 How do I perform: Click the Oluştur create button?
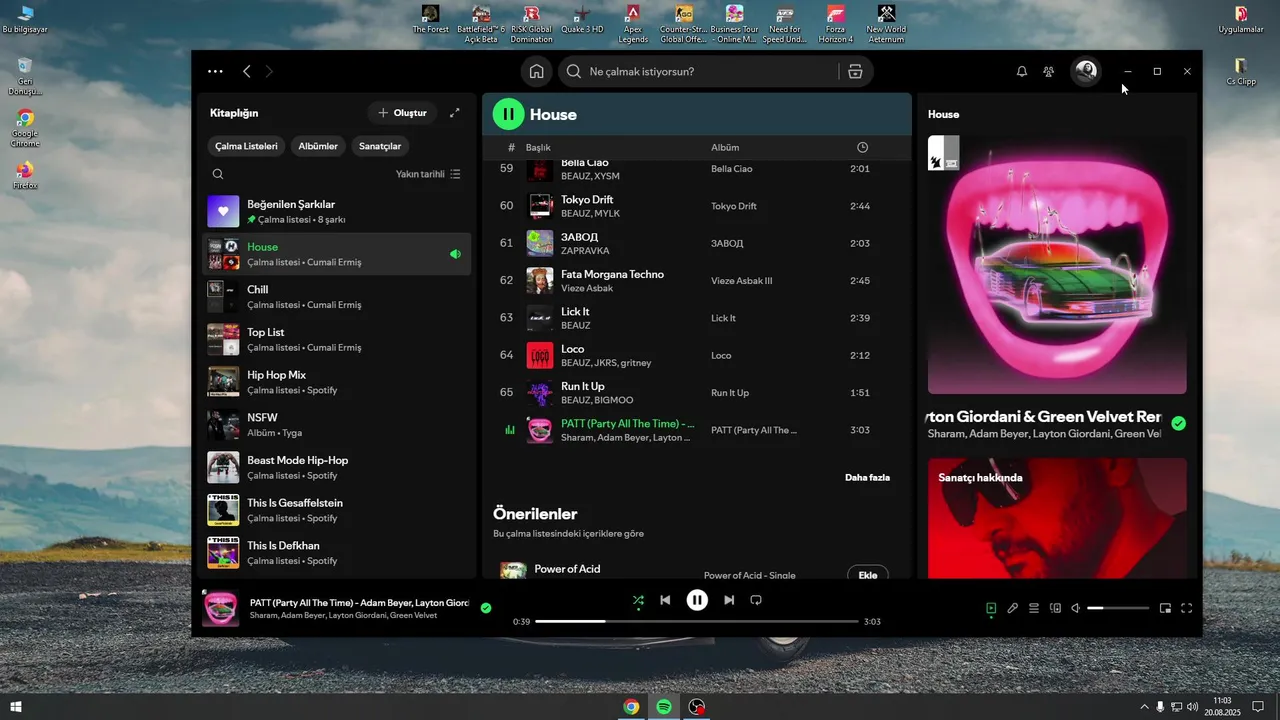(402, 113)
